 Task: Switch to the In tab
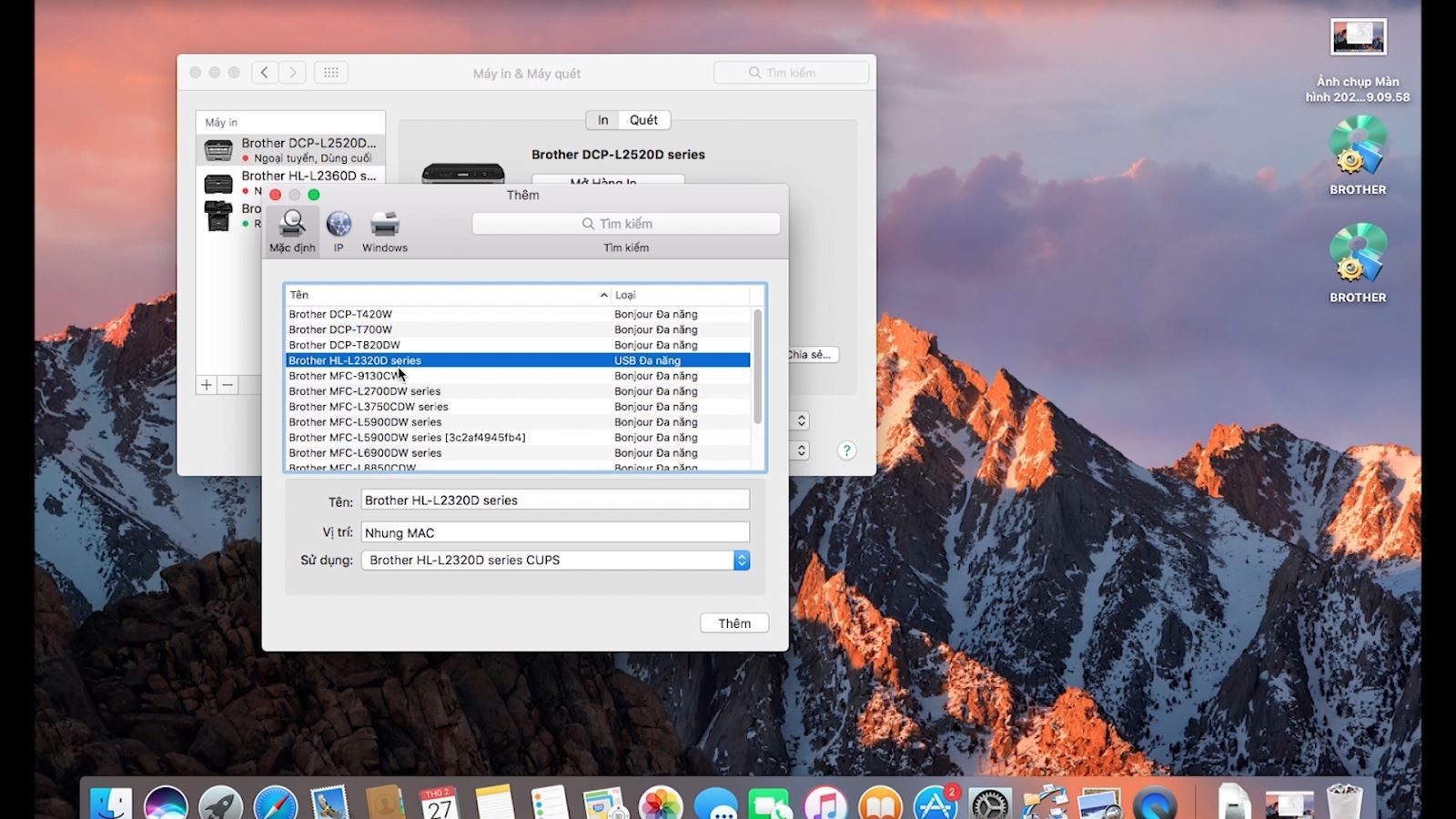point(602,120)
